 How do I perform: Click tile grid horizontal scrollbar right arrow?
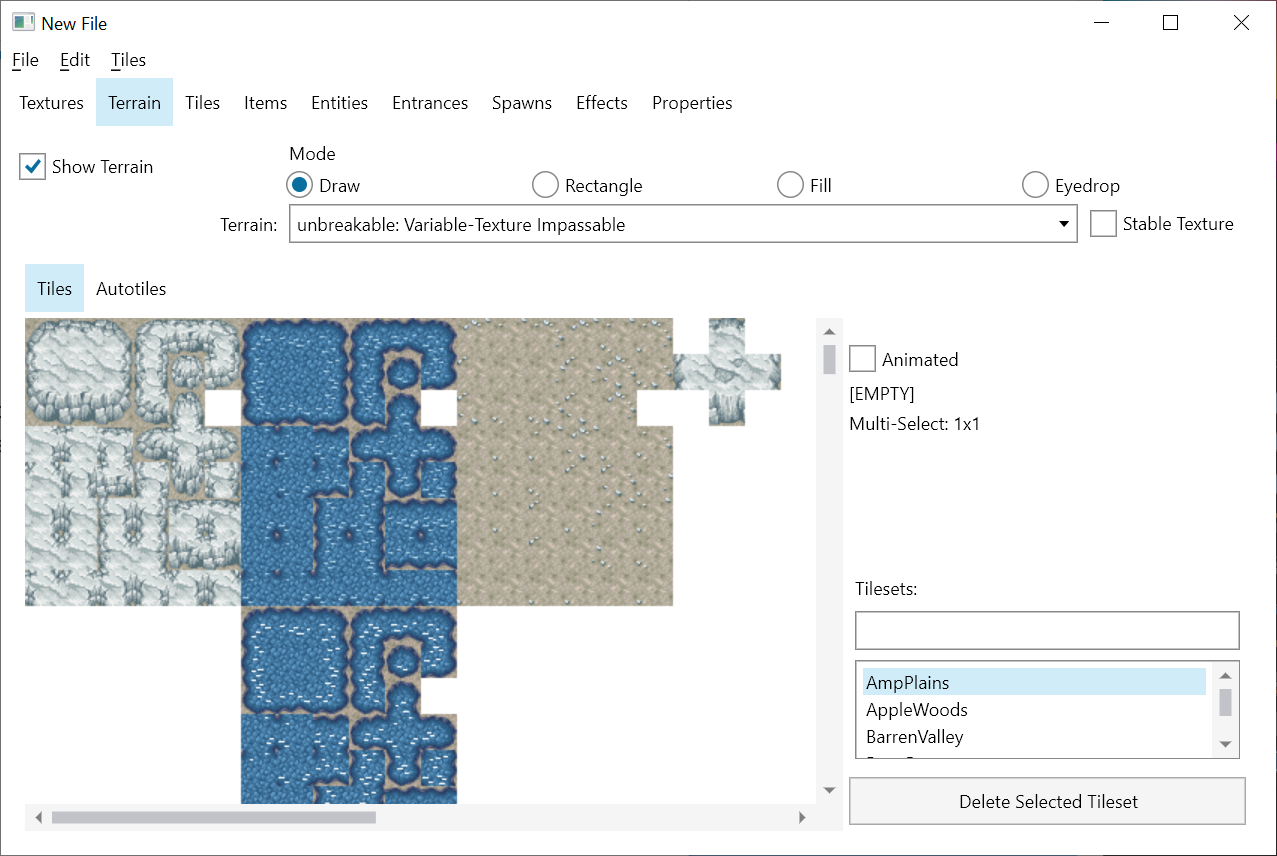coord(802,817)
